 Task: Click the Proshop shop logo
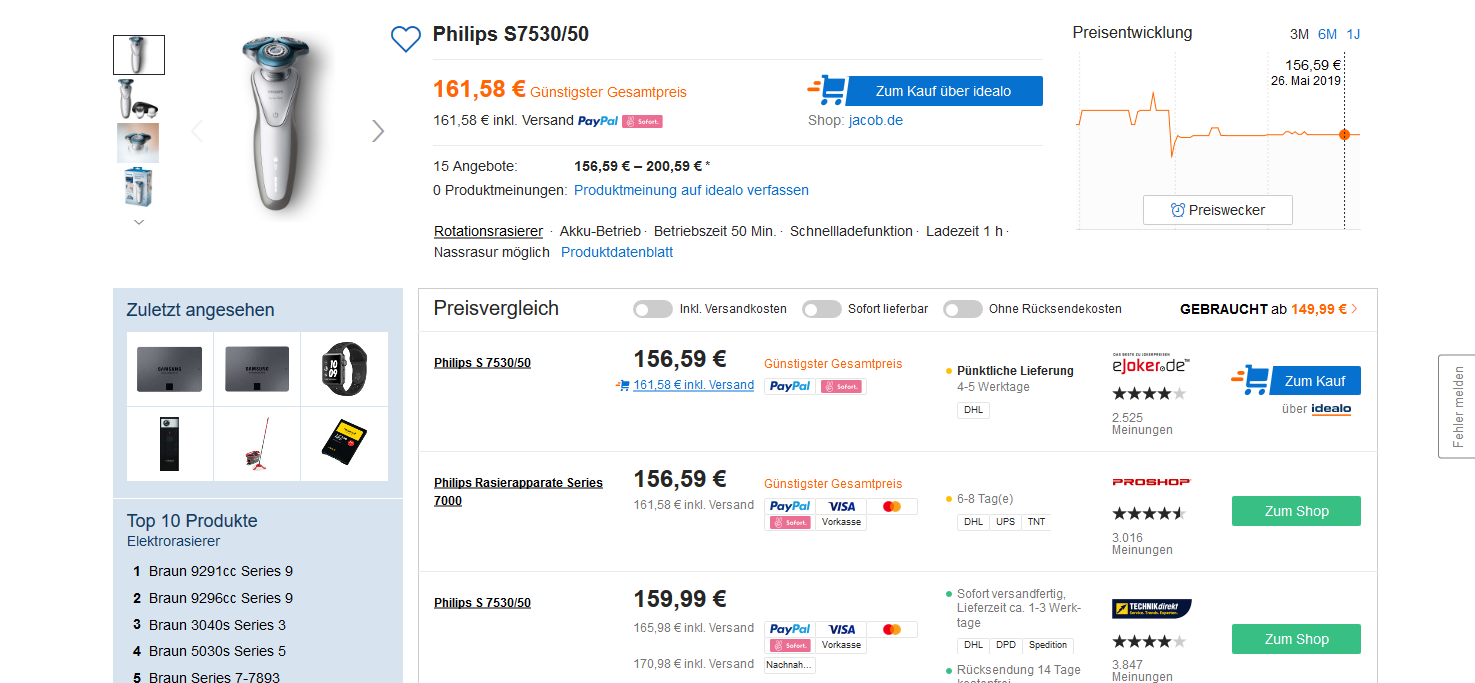[x=1151, y=482]
